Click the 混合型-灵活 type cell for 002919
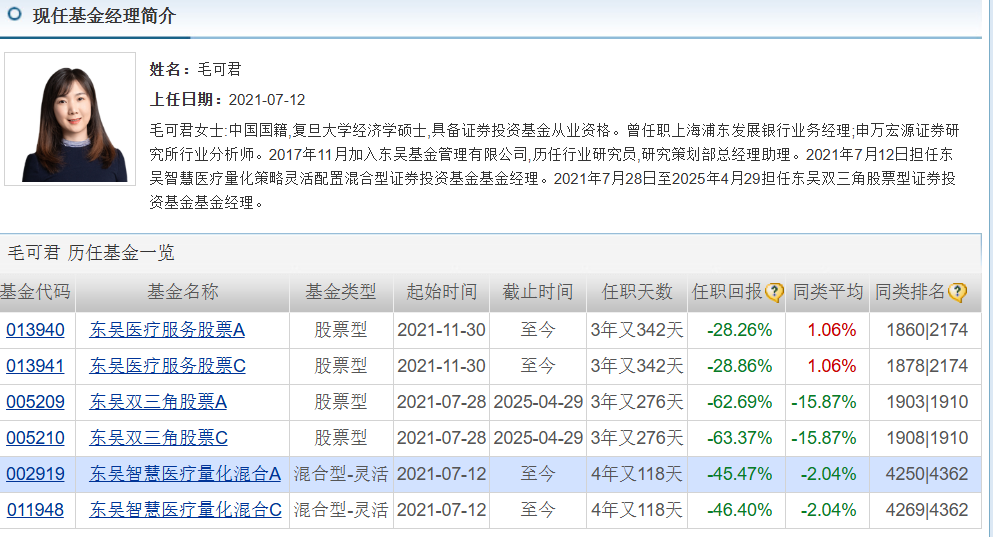 [x=341, y=474]
